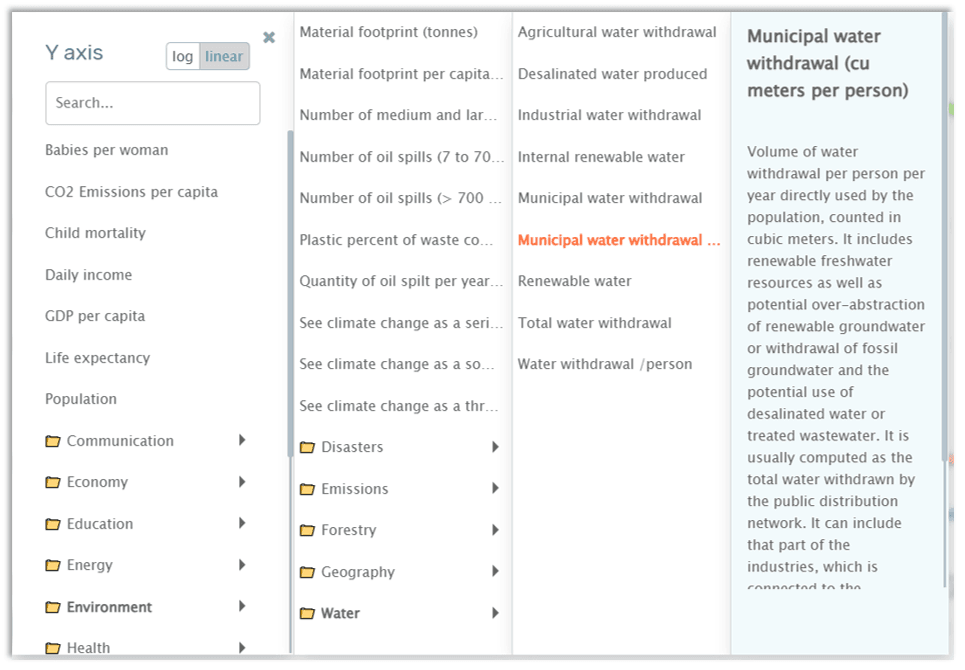
Task: Click the Search input field
Action: 152,103
